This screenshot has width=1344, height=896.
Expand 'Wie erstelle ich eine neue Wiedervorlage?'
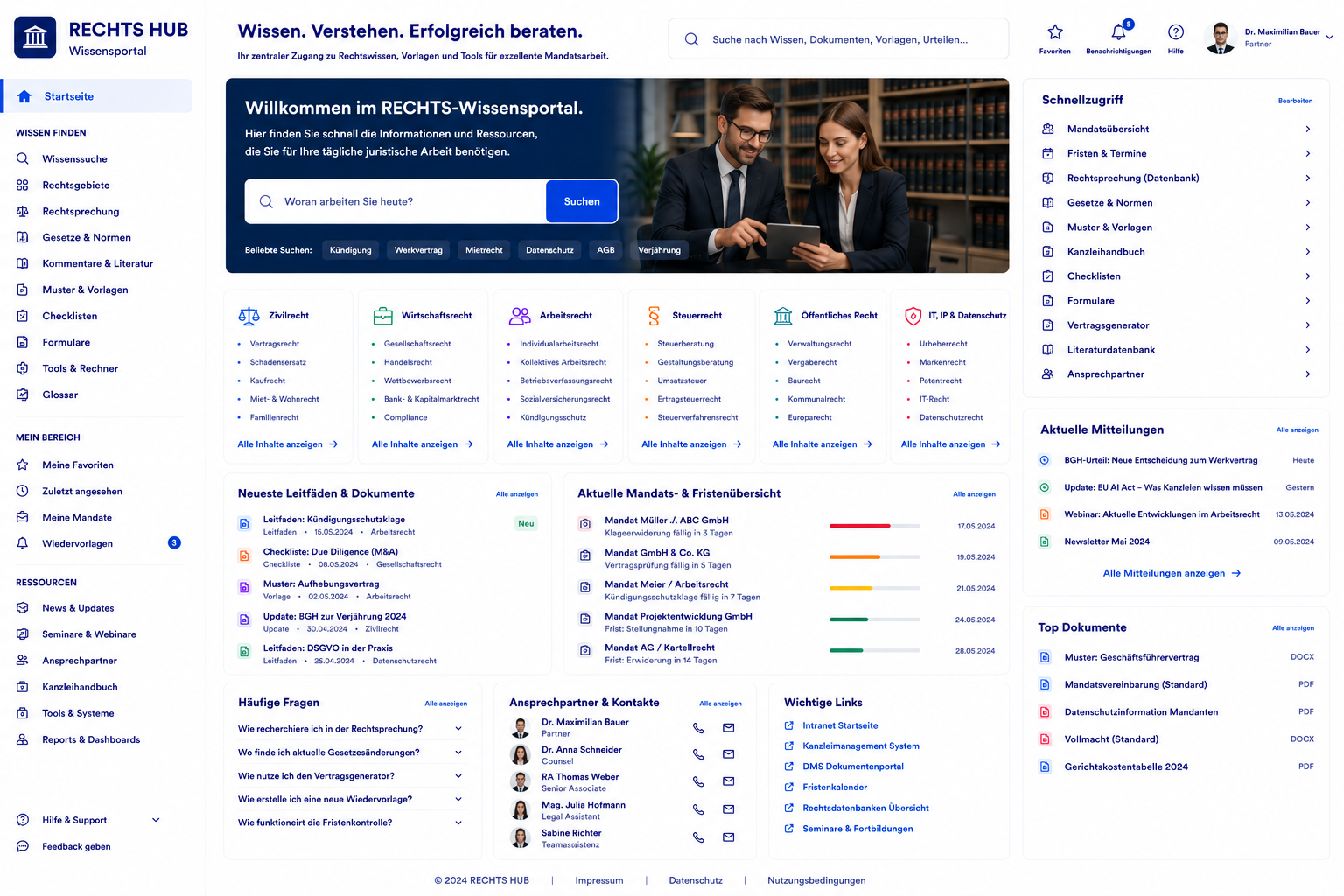point(458,799)
